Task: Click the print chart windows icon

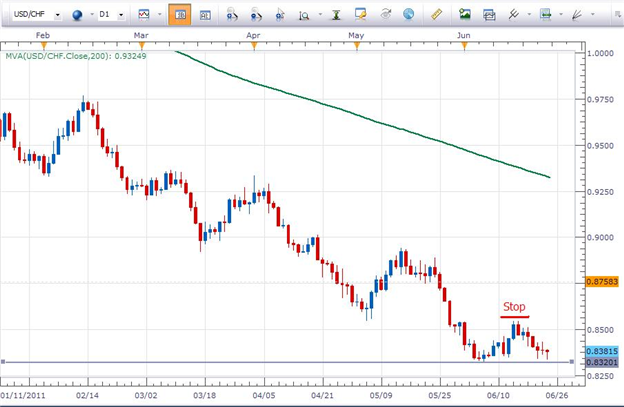Action: coord(489,15)
